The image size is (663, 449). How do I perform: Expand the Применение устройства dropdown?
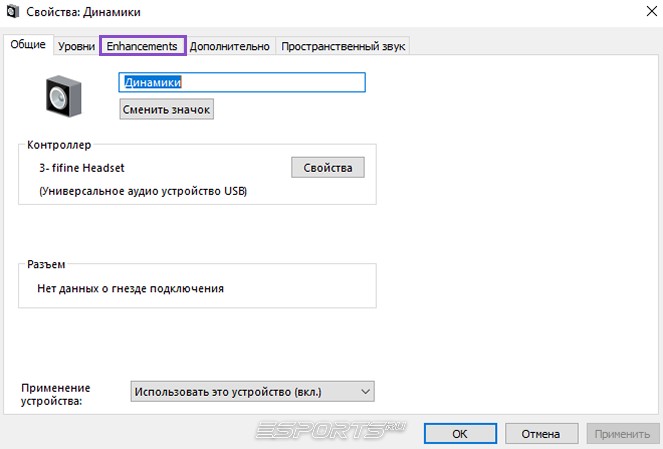(252, 391)
